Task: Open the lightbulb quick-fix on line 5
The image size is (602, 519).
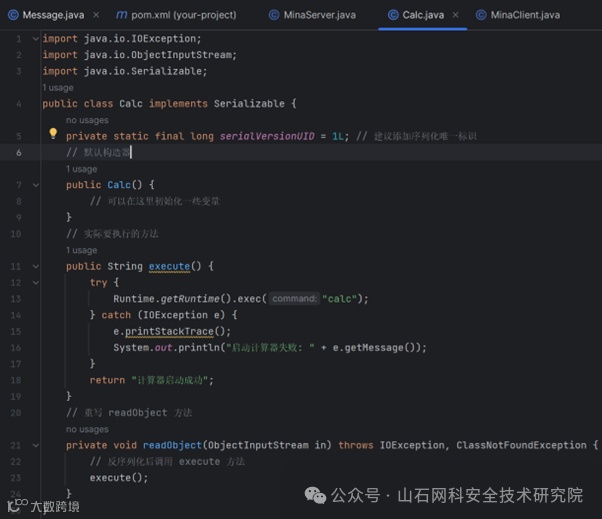Action: (53, 133)
